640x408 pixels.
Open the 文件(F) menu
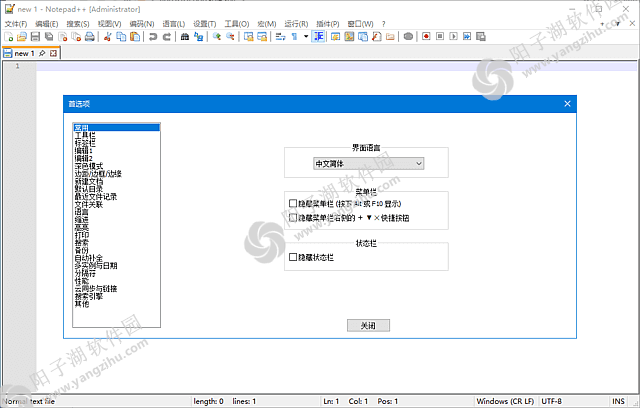tap(16, 24)
